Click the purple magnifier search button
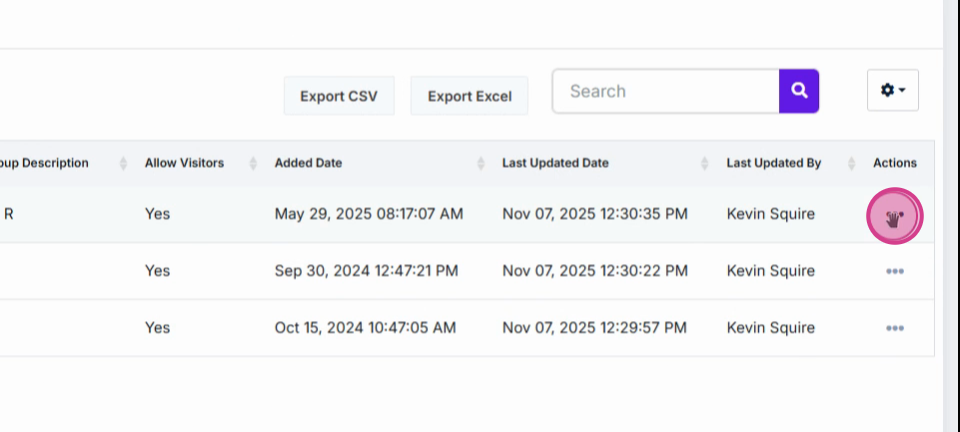Screen dimensions: 960x432 (799, 91)
